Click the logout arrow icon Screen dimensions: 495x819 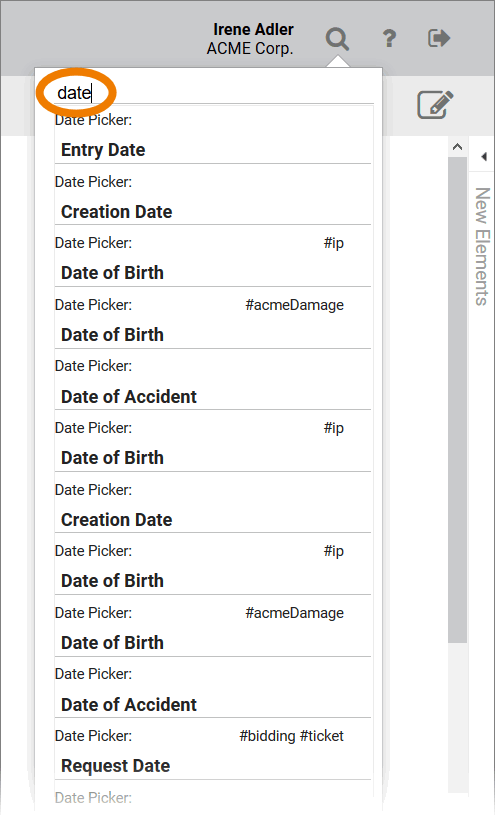[439, 39]
